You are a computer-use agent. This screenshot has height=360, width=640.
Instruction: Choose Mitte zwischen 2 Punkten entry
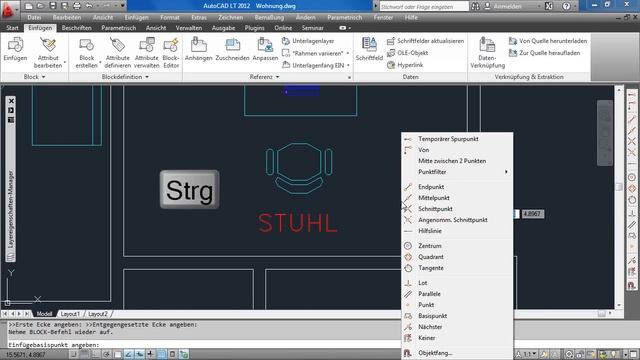pyautogui.click(x=457, y=161)
